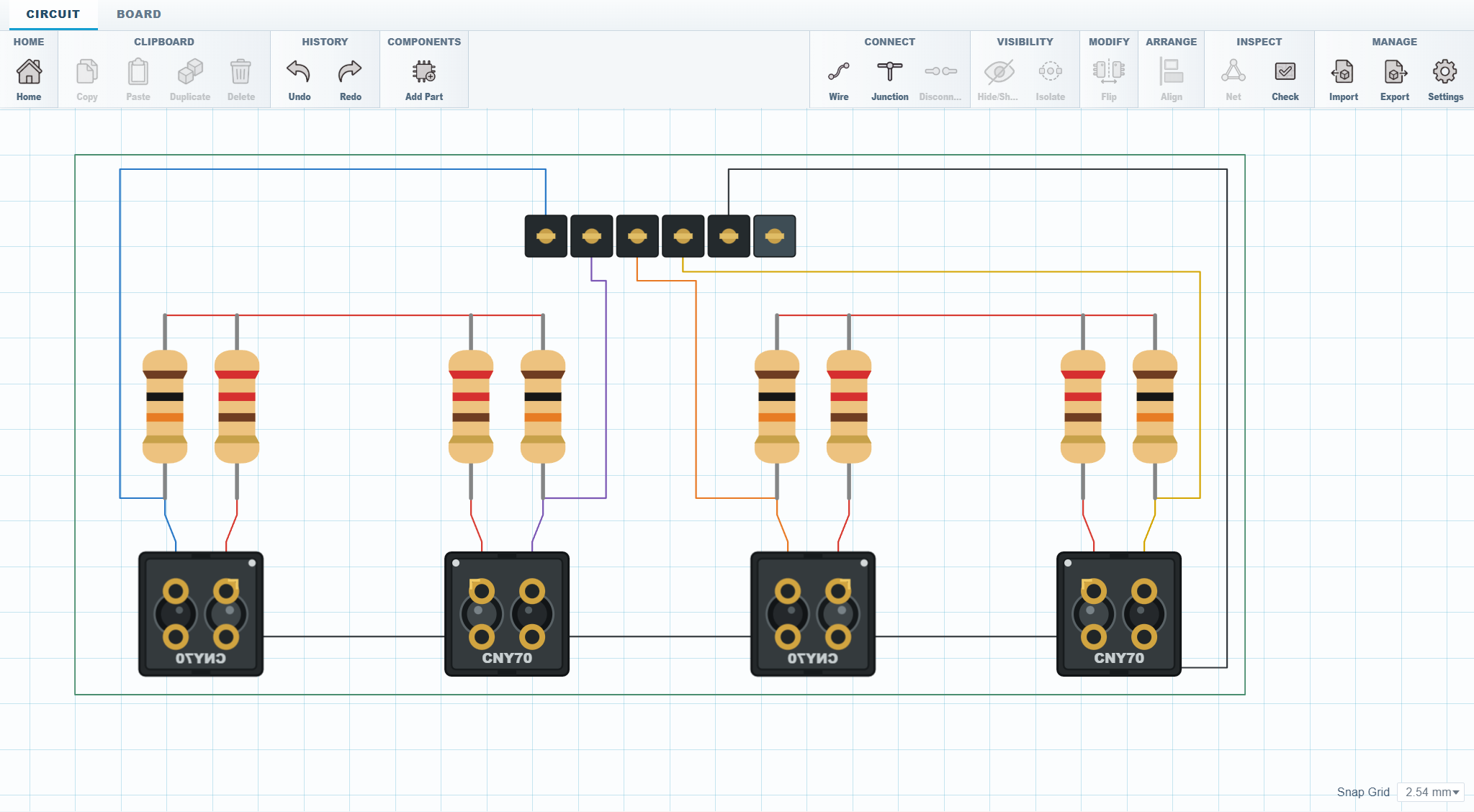Click the Net inspect icon
This screenshot has height=812, width=1474.
pos(1233,72)
